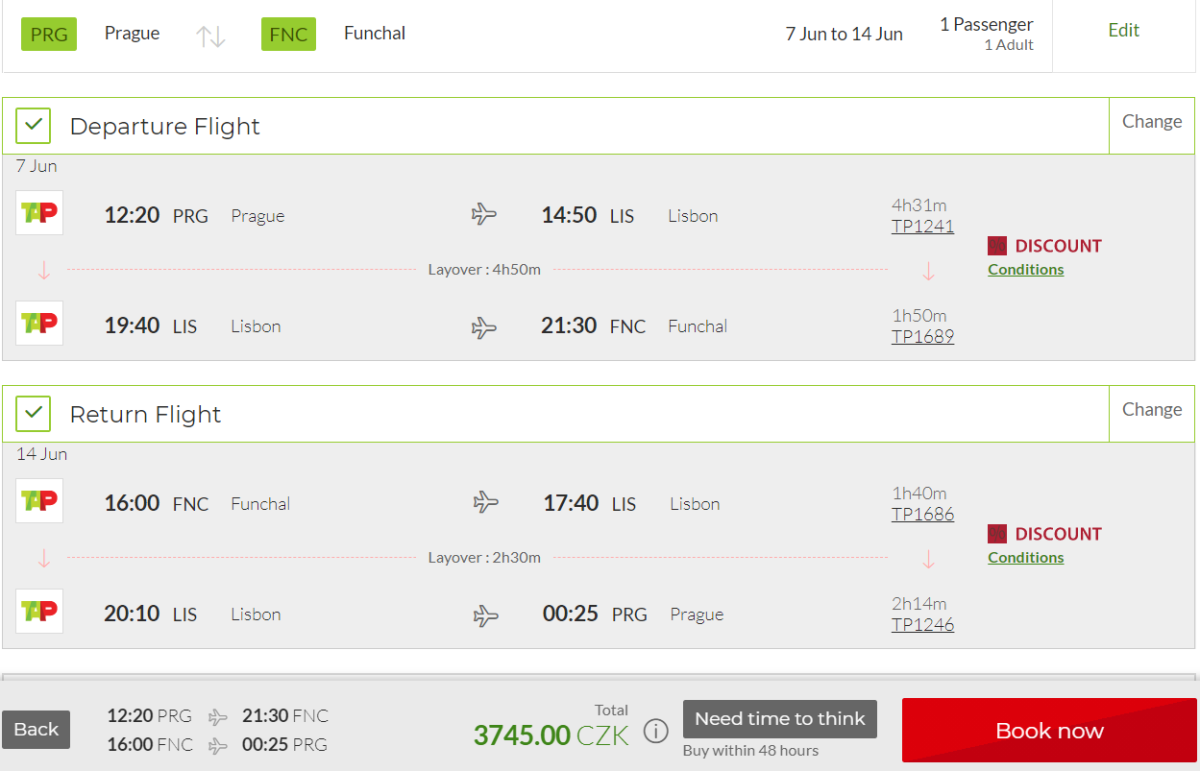Go back with the Back button
Image resolution: width=1200 pixels, height=771 pixels.
36,730
